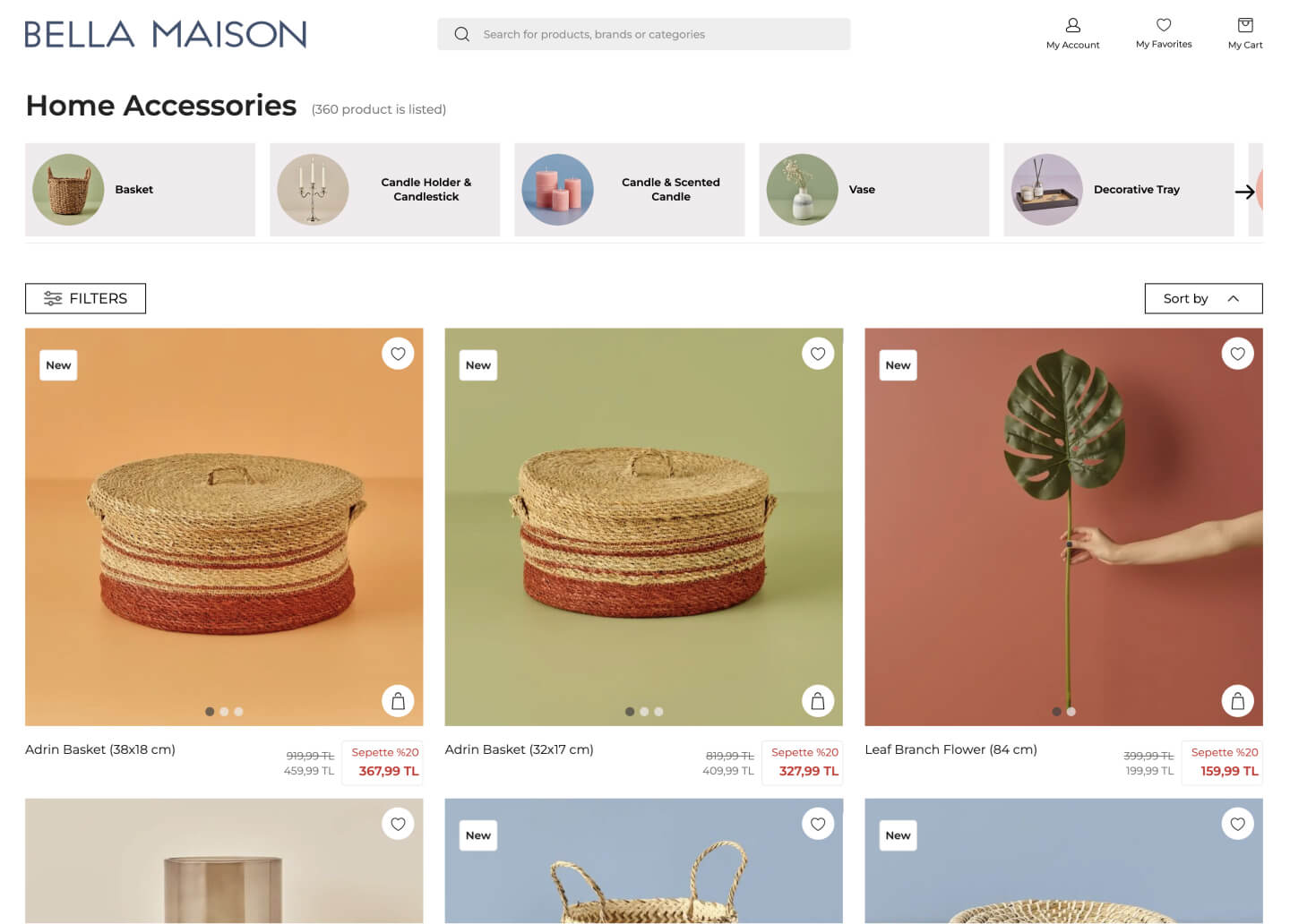
Task: Favorite the Leaf Branch Flower heart
Action: [x=1237, y=354]
